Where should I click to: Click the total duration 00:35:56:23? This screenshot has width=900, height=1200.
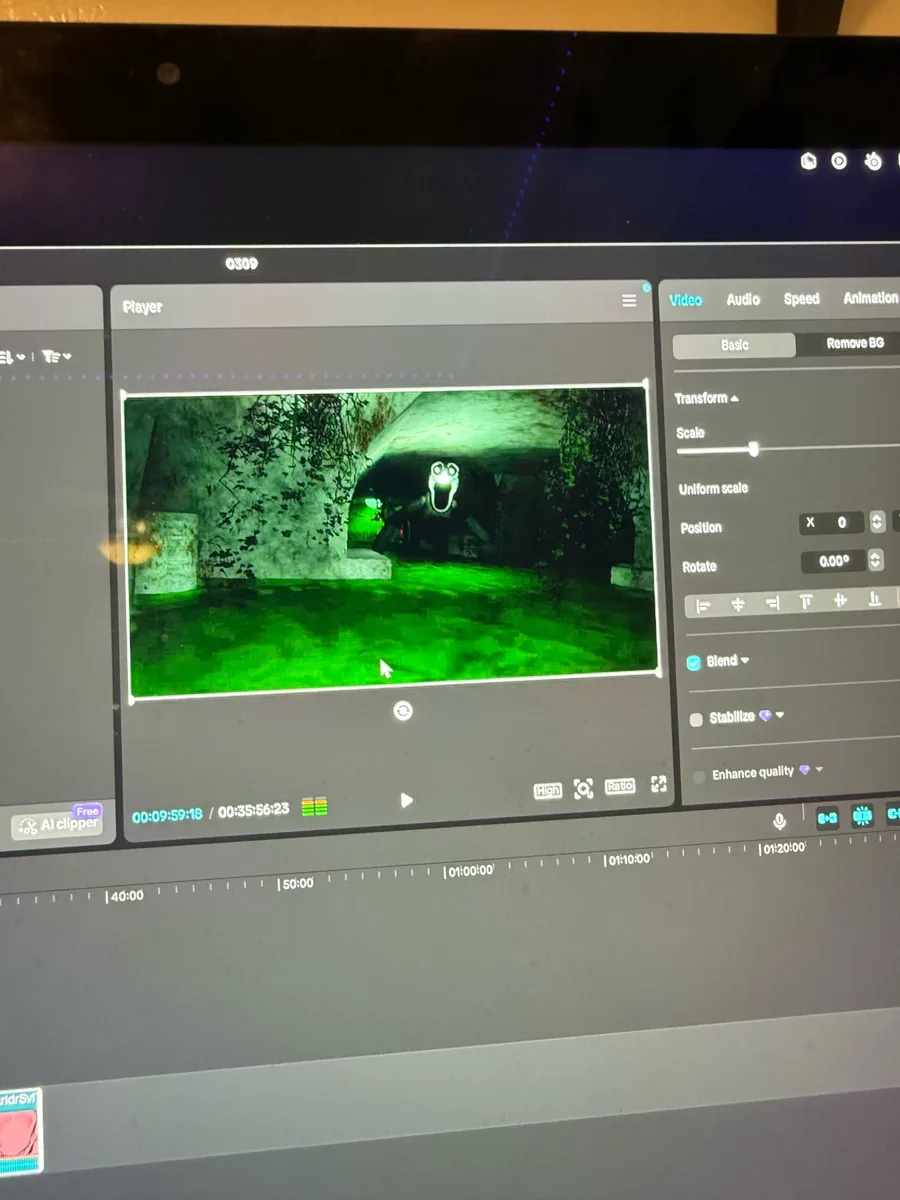[x=253, y=811]
